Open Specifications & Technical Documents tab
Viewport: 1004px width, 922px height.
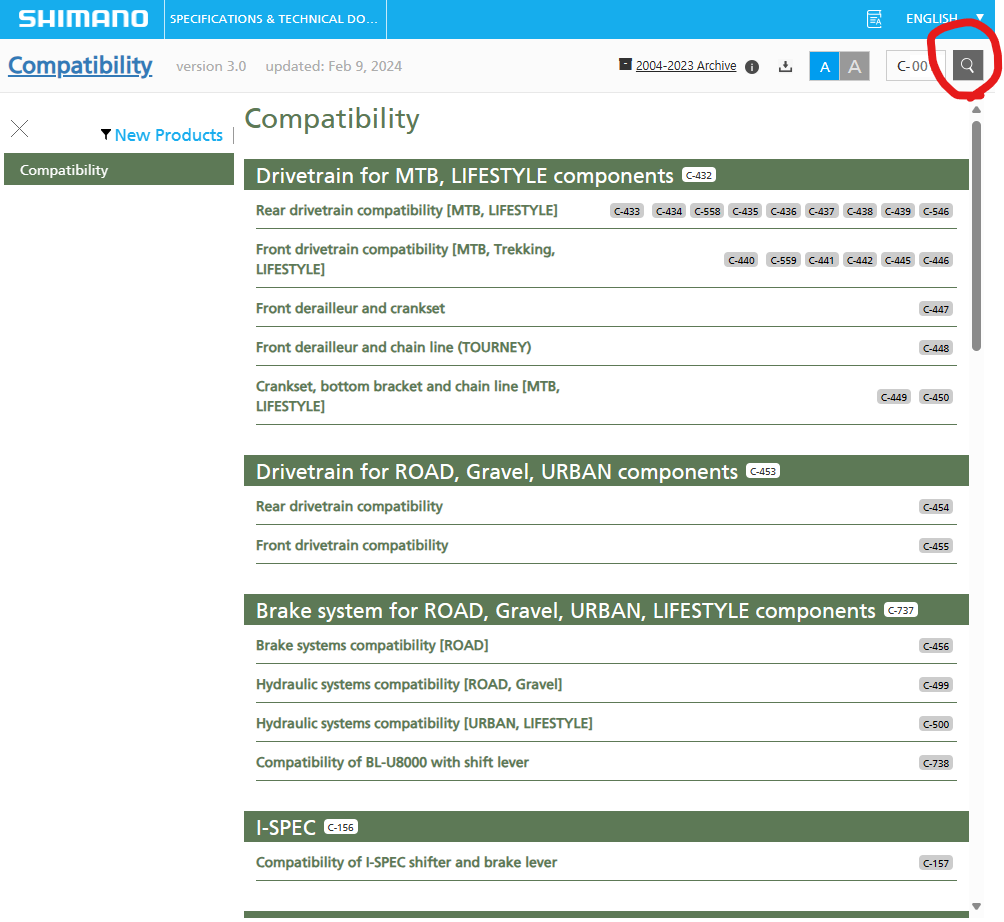point(275,19)
